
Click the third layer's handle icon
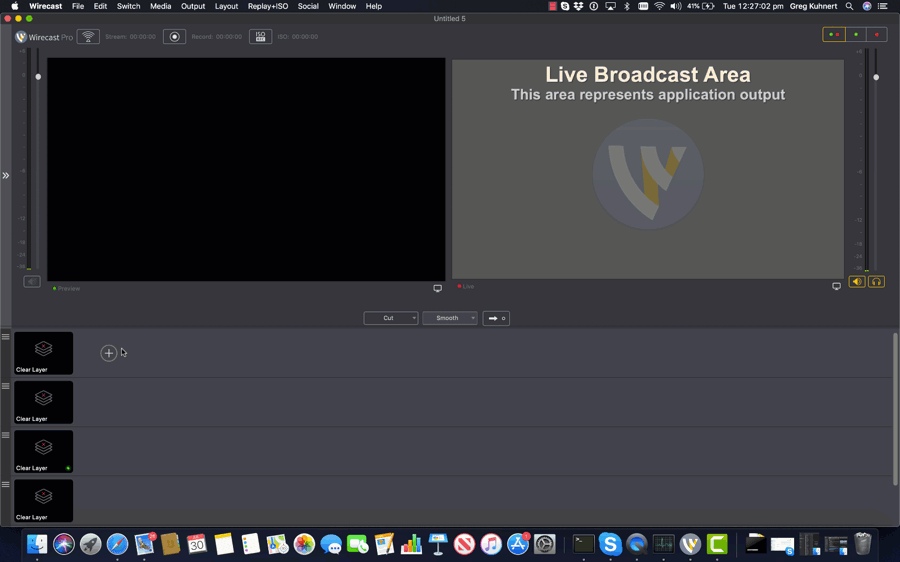tap(6, 435)
